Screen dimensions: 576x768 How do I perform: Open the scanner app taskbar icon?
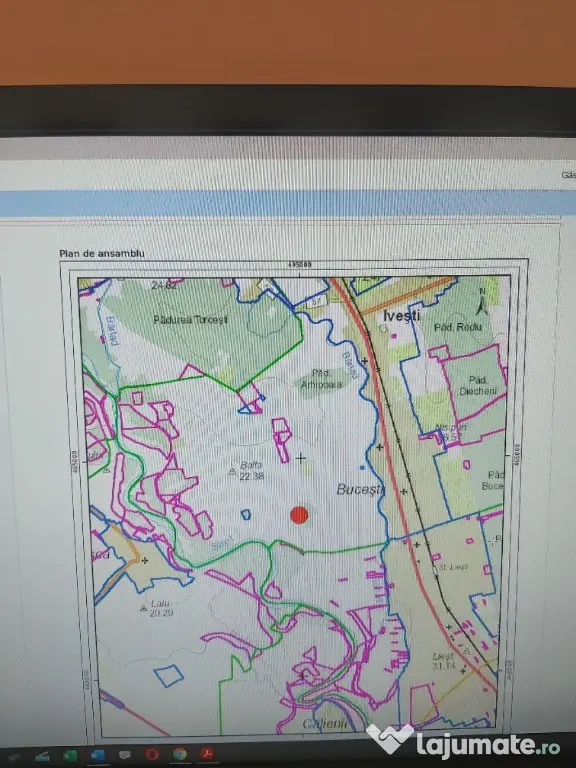pyautogui.click(x=42, y=756)
